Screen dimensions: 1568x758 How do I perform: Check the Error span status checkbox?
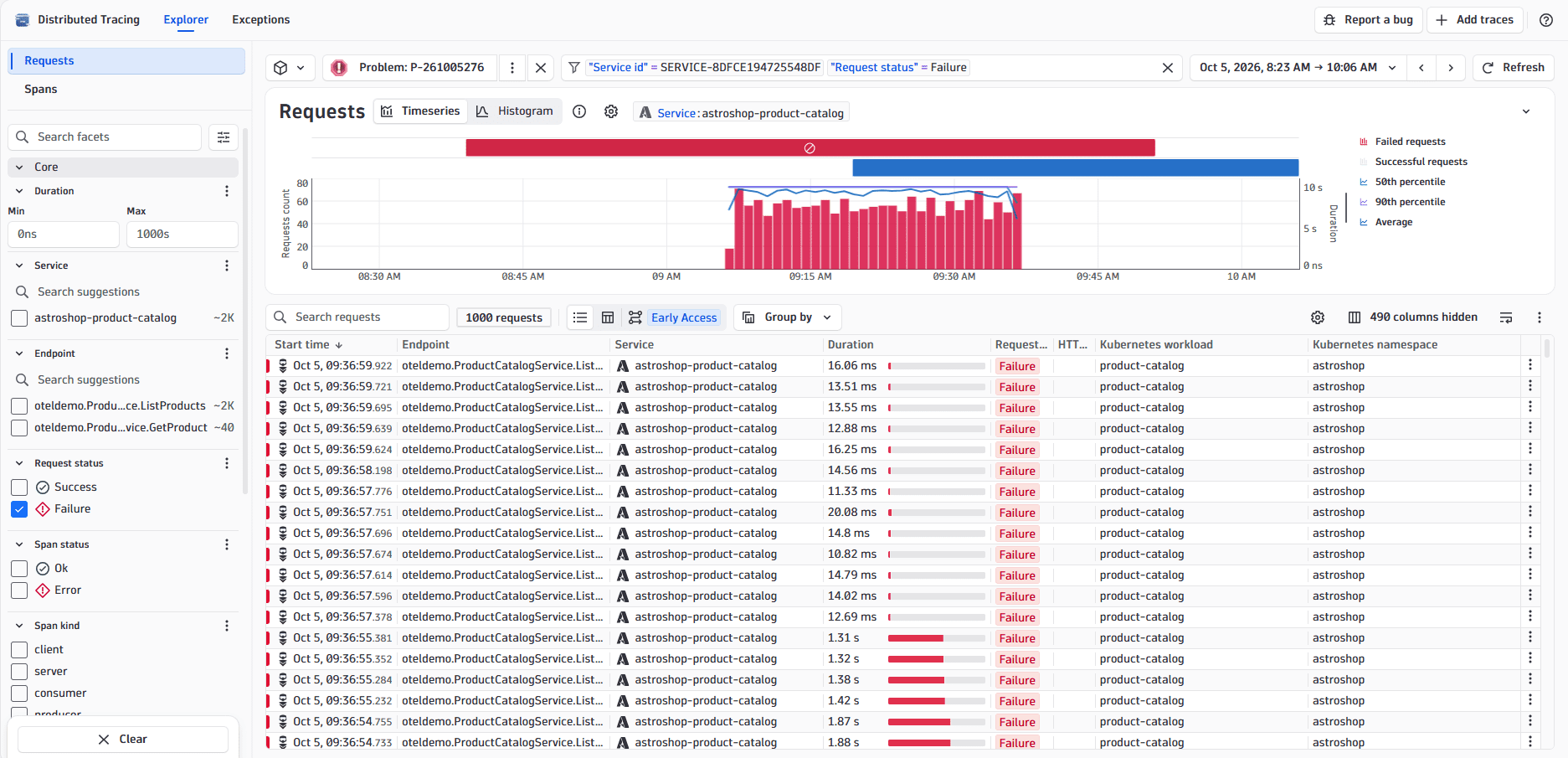pos(19,590)
